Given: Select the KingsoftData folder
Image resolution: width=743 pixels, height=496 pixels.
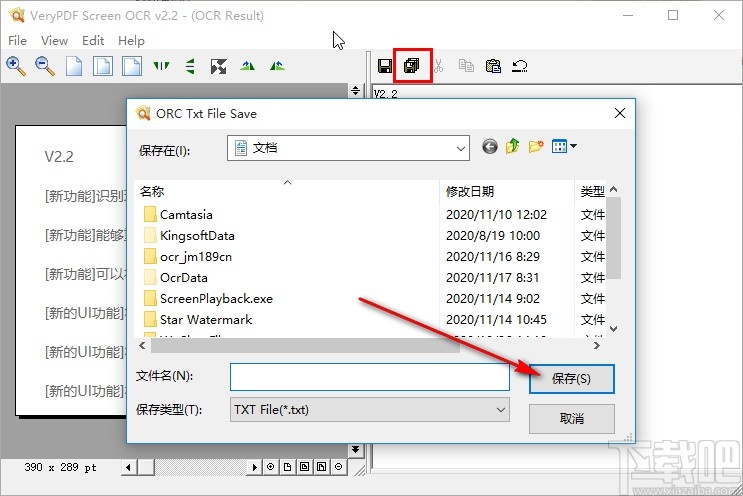Looking at the screenshot, I should (197, 235).
